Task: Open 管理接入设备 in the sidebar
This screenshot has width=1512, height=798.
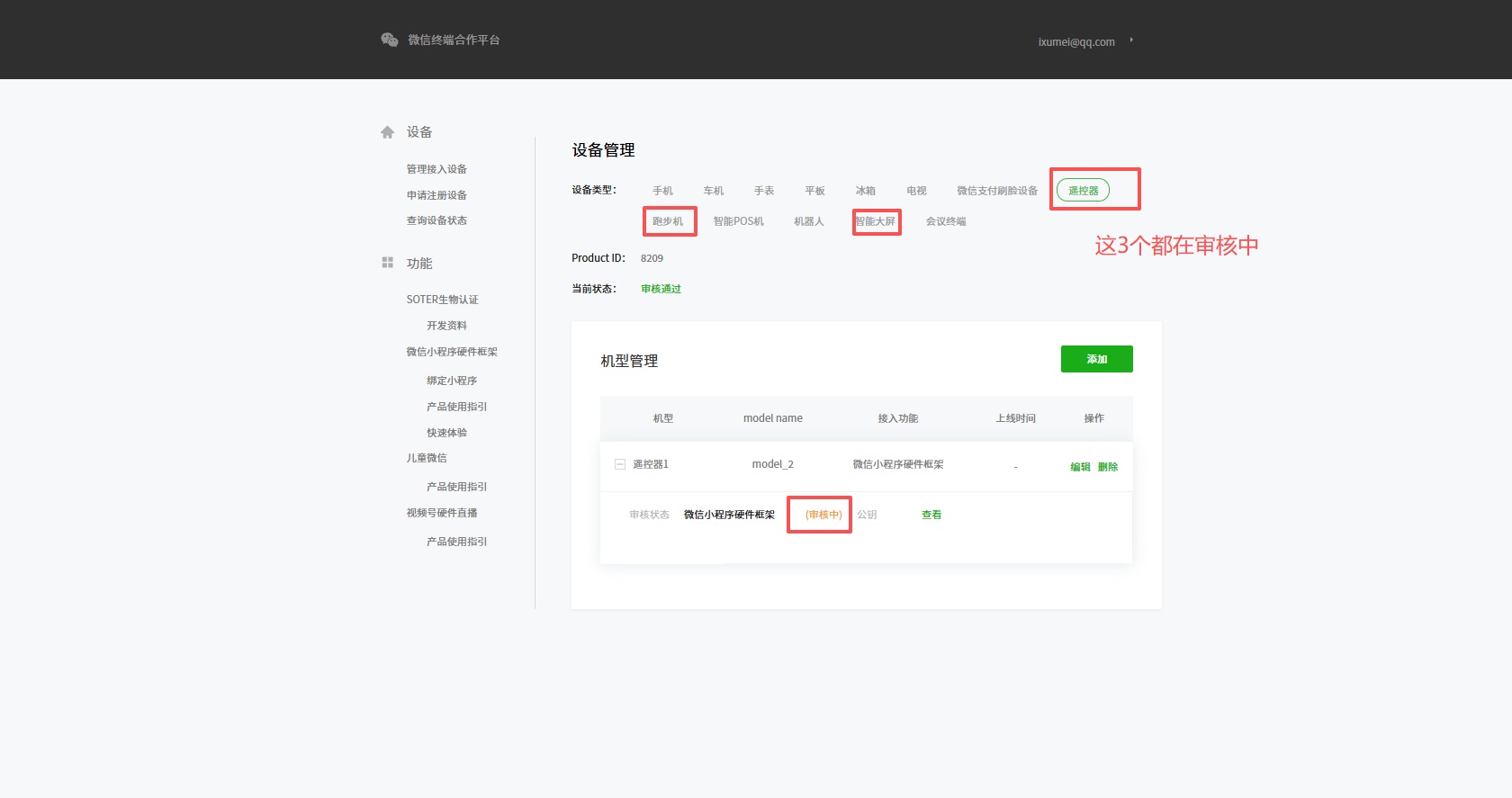Action: click(x=436, y=169)
